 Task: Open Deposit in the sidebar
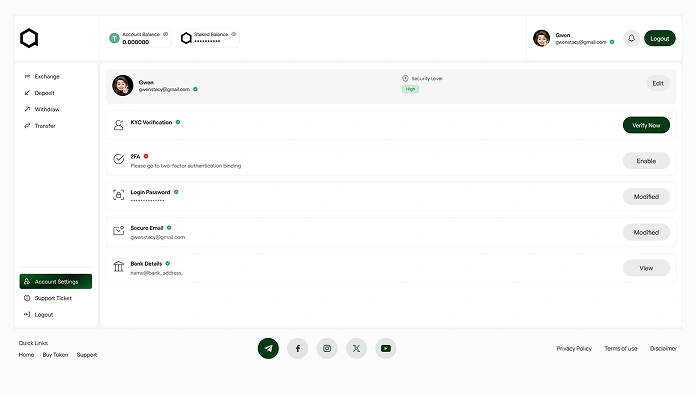point(44,93)
